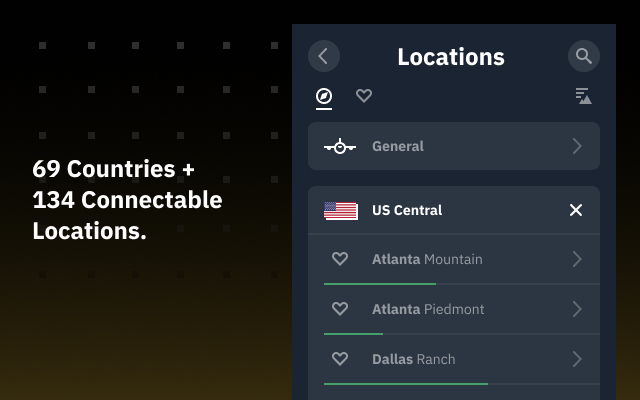The width and height of the screenshot is (640, 400).
Task: Click Atlanta Mountain green load bar
Action: coord(380,284)
